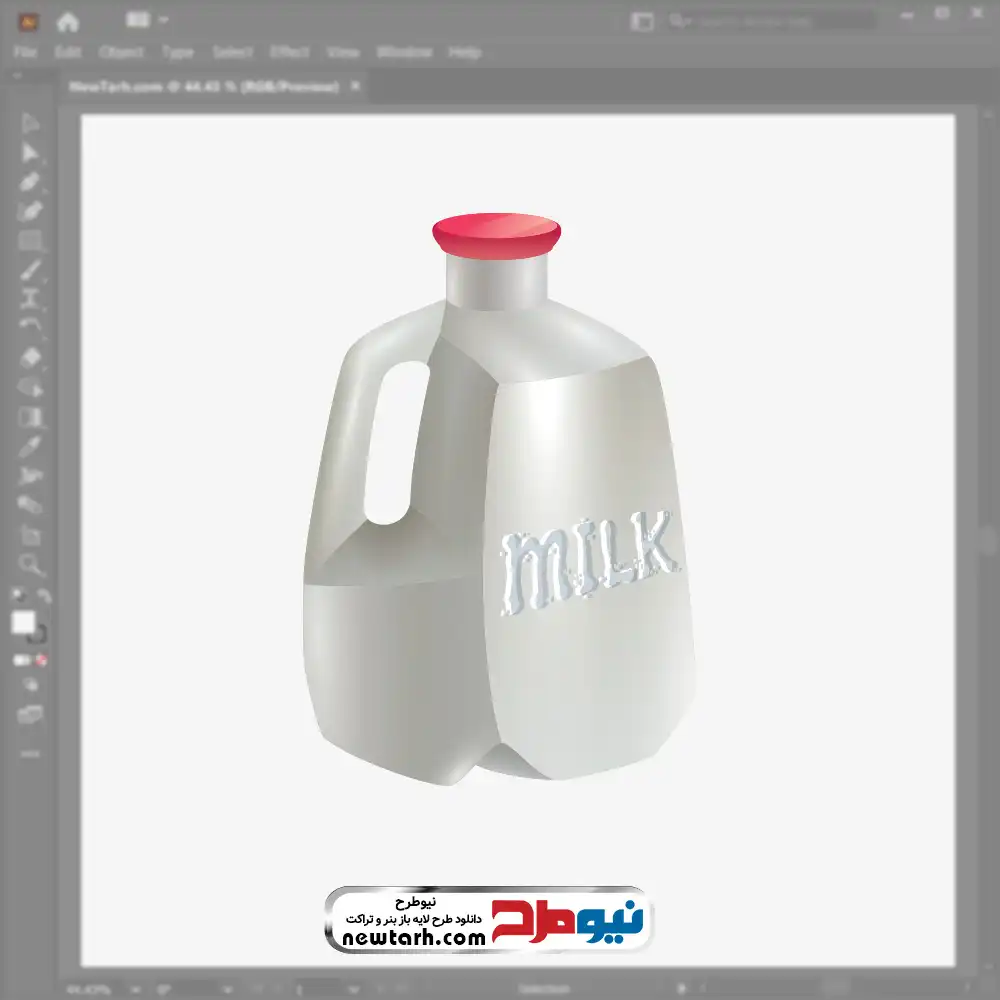The width and height of the screenshot is (1000, 1000).
Task: Choose the Paintbrush tool
Action: coord(30,269)
